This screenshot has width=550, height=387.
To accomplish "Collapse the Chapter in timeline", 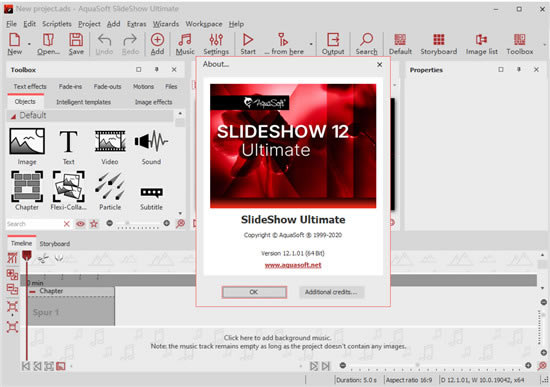I will pos(33,292).
